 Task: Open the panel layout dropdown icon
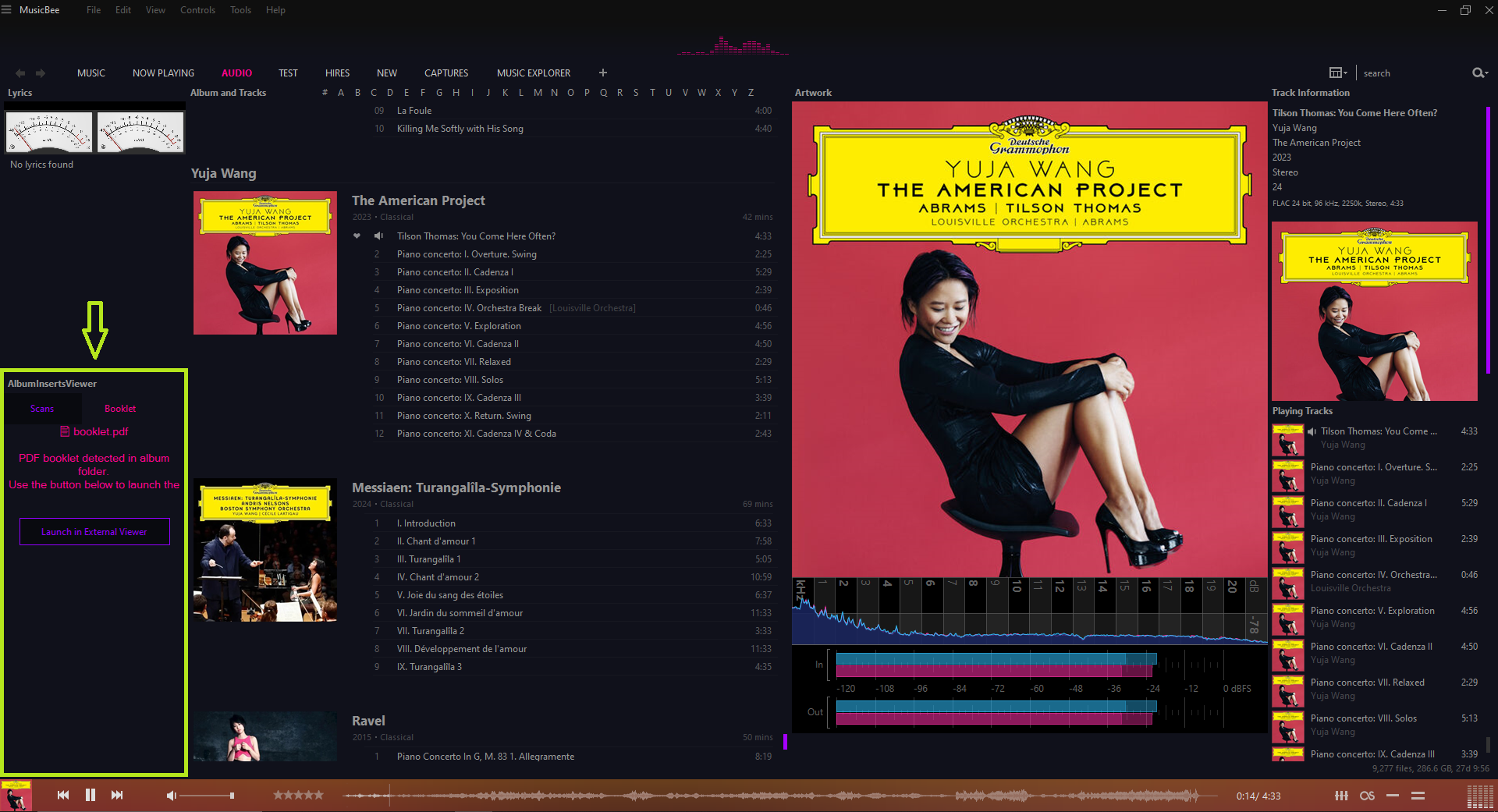tap(1338, 73)
